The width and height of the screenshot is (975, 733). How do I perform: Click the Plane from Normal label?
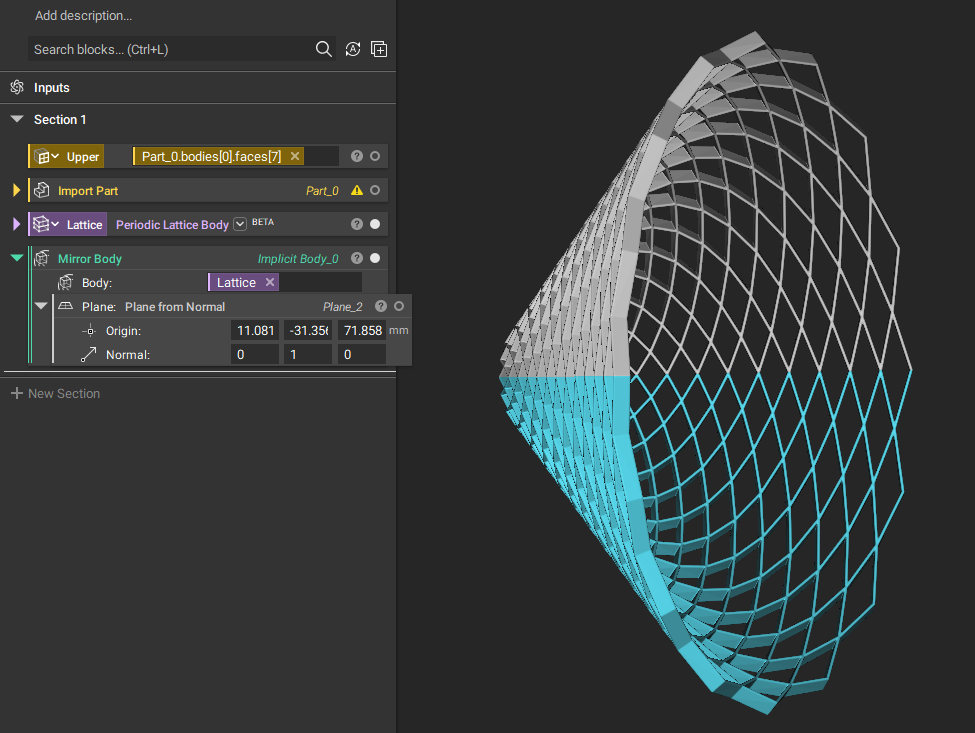coord(175,307)
